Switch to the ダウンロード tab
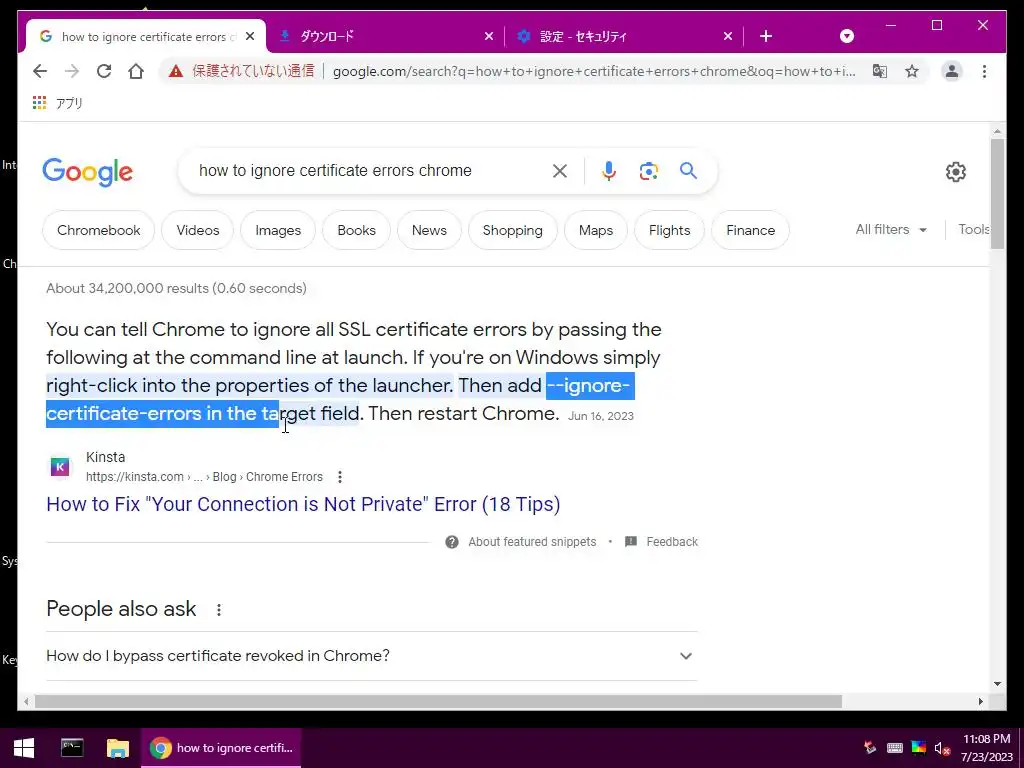This screenshot has width=1024, height=768. pyautogui.click(x=385, y=37)
